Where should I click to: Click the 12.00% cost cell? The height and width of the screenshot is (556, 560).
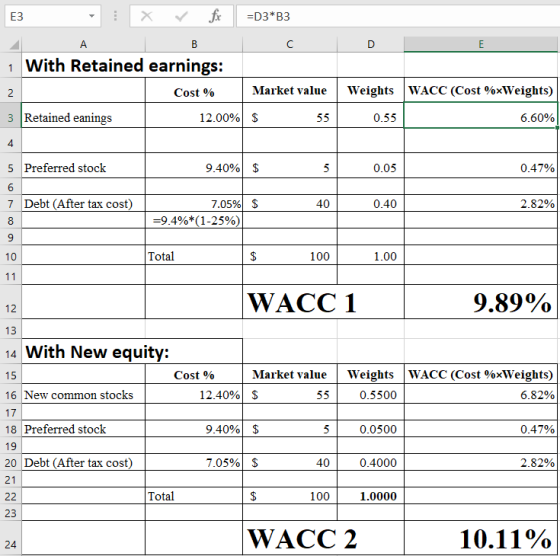pyautogui.click(x=194, y=115)
